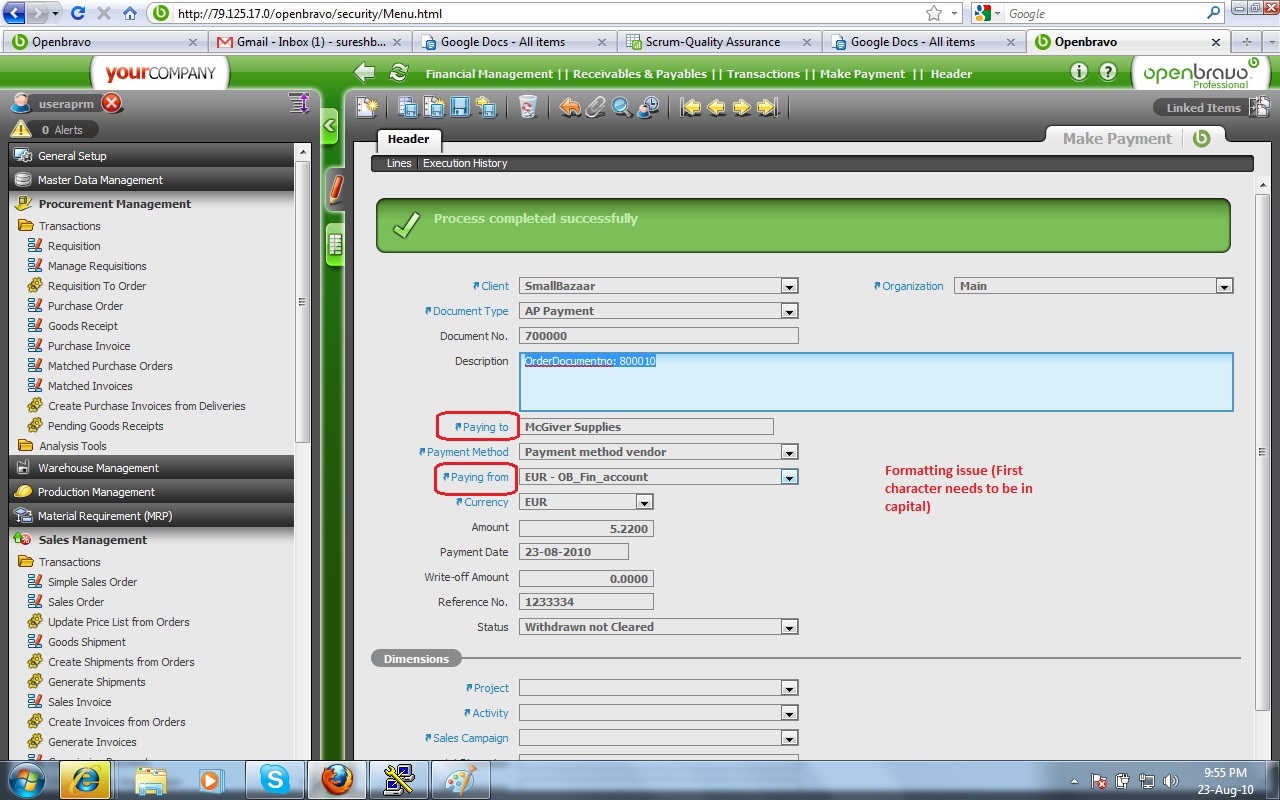This screenshot has width=1280, height=800.
Task: Open Simple Sales Order in the menu
Action: (93, 582)
